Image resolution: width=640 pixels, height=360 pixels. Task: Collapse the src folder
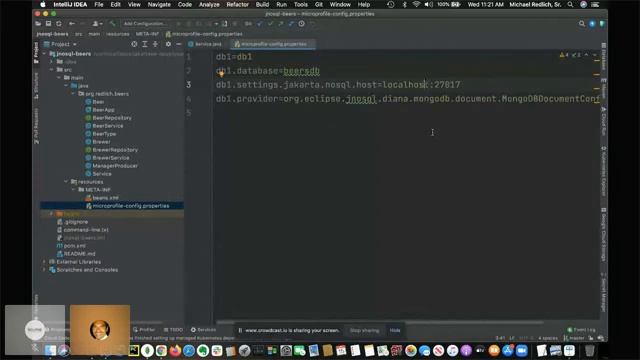click(52, 70)
